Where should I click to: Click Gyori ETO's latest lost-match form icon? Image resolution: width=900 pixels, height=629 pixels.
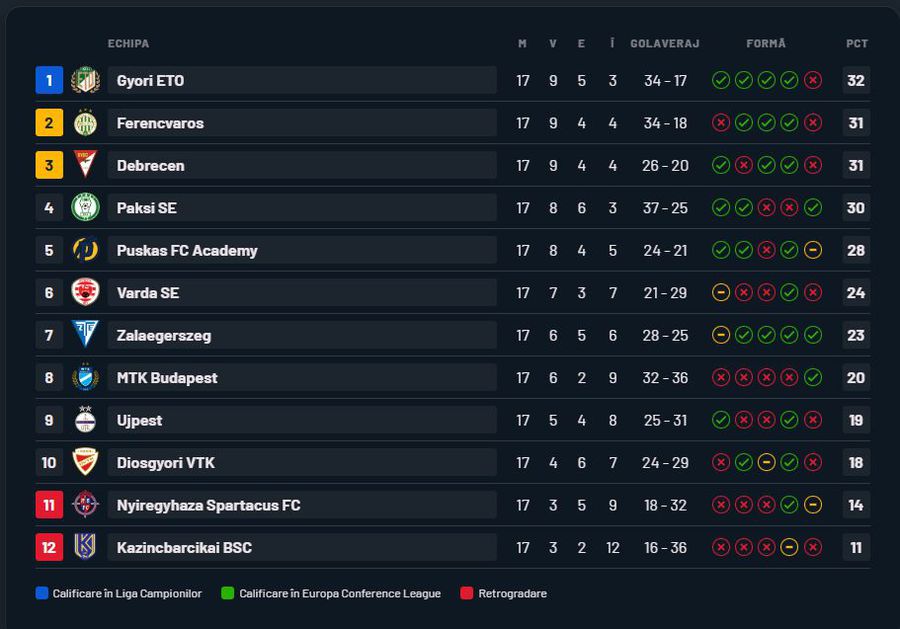[x=813, y=81]
